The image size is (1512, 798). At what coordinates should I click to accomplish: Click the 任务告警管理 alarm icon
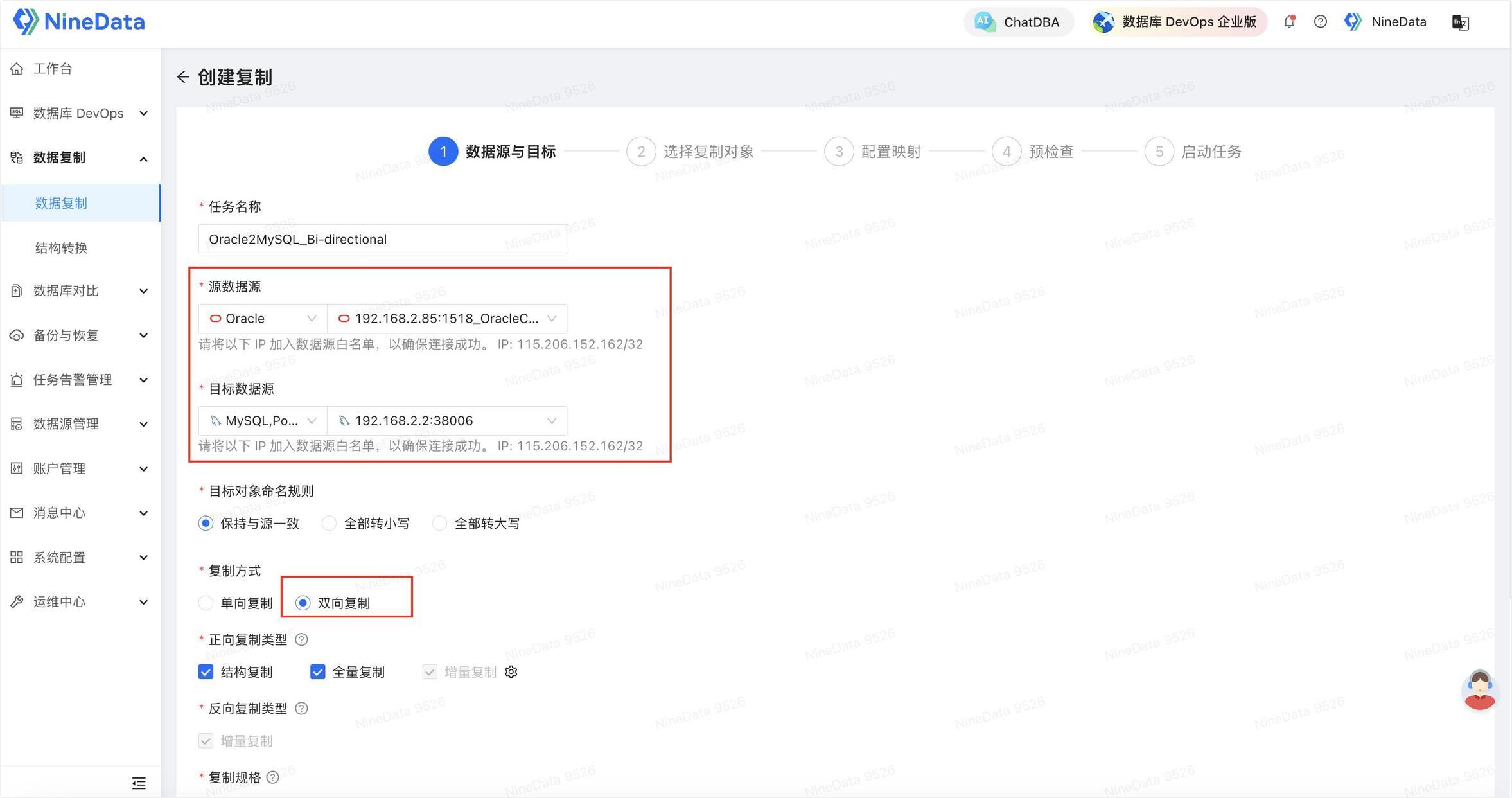tap(17, 380)
